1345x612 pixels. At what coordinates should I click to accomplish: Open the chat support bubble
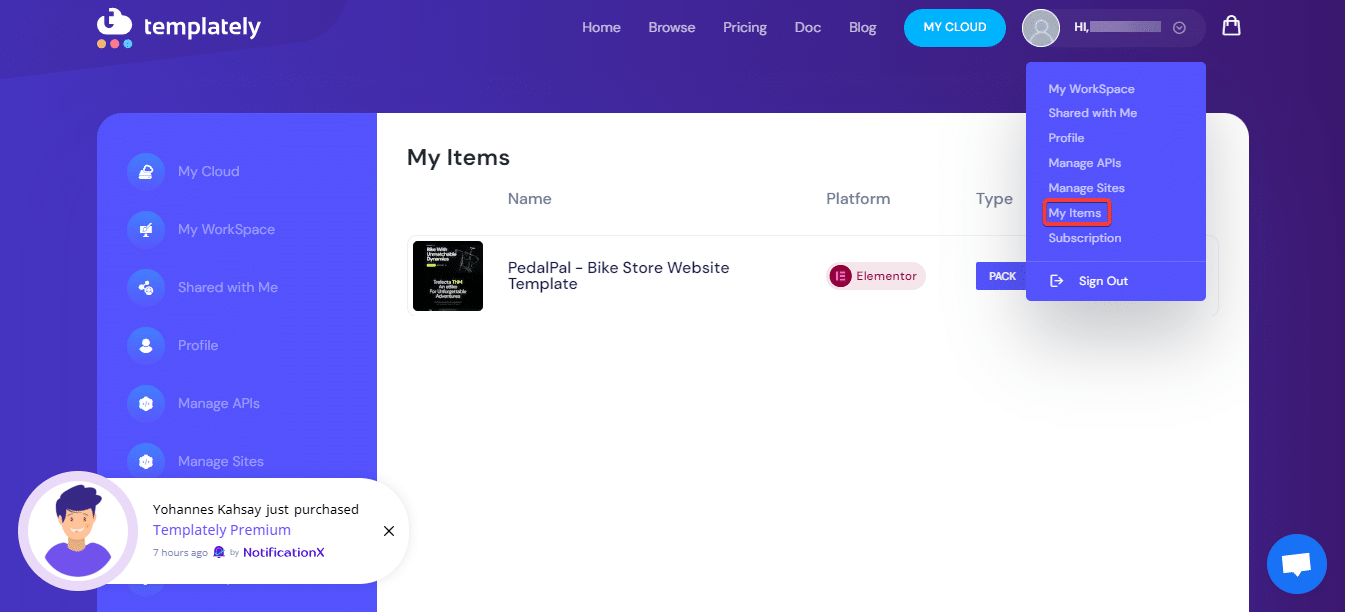coord(1296,563)
